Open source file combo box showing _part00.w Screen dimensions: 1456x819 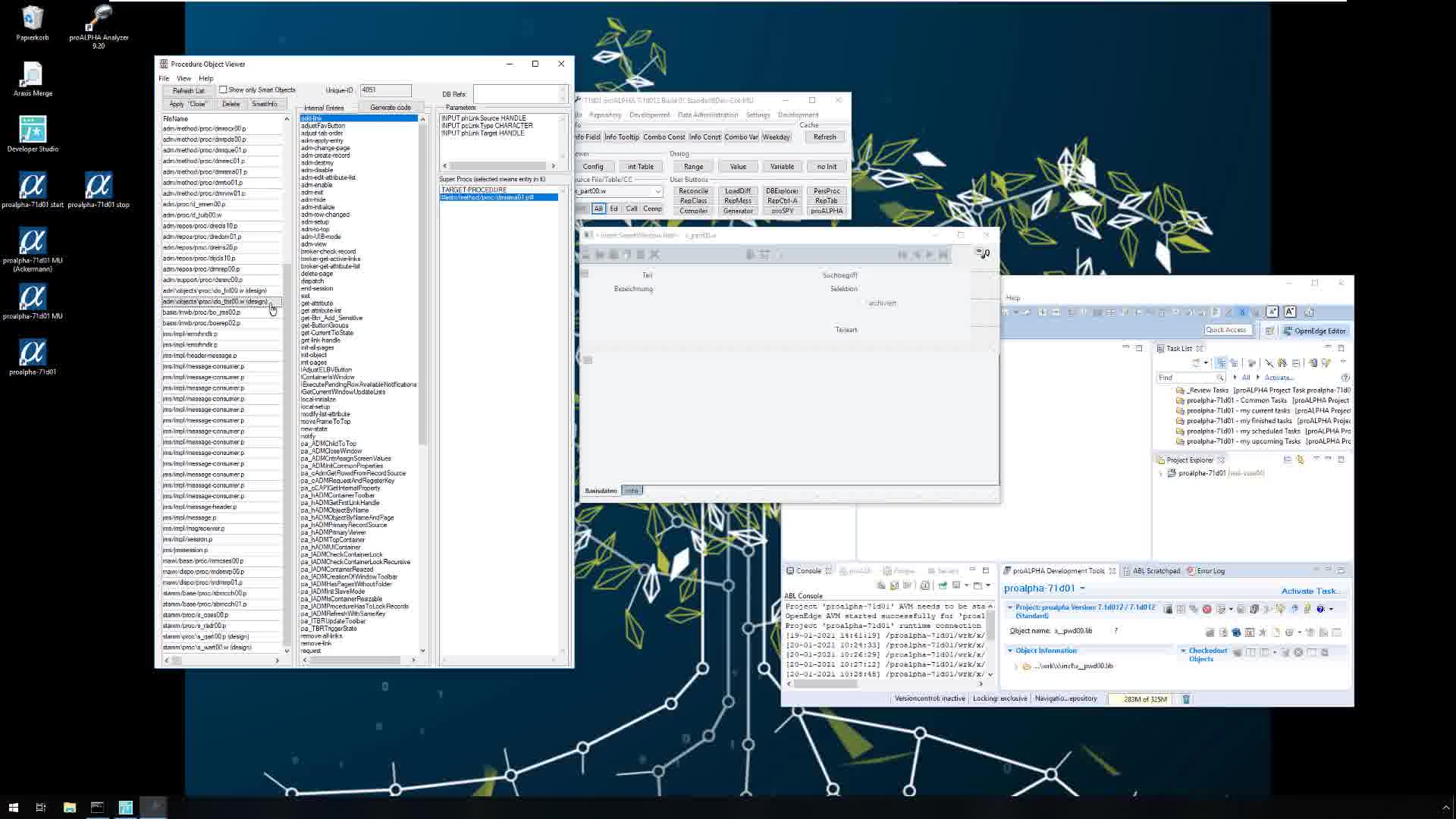[619, 191]
